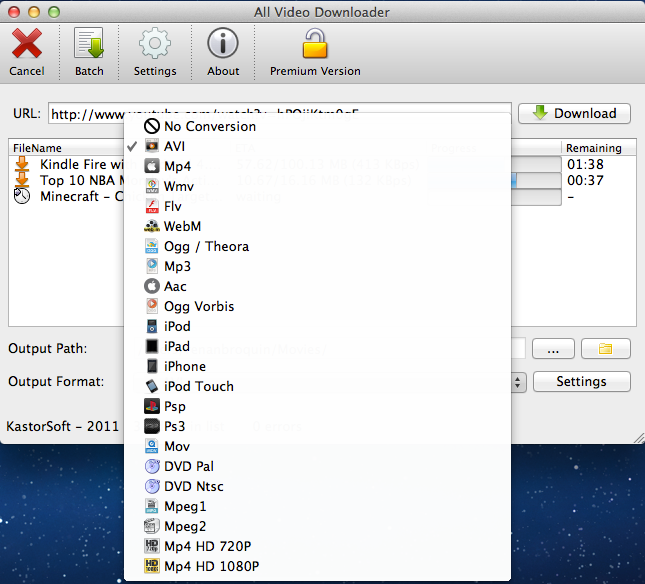Select the Top 10 NBA download row

[x=322, y=180]
